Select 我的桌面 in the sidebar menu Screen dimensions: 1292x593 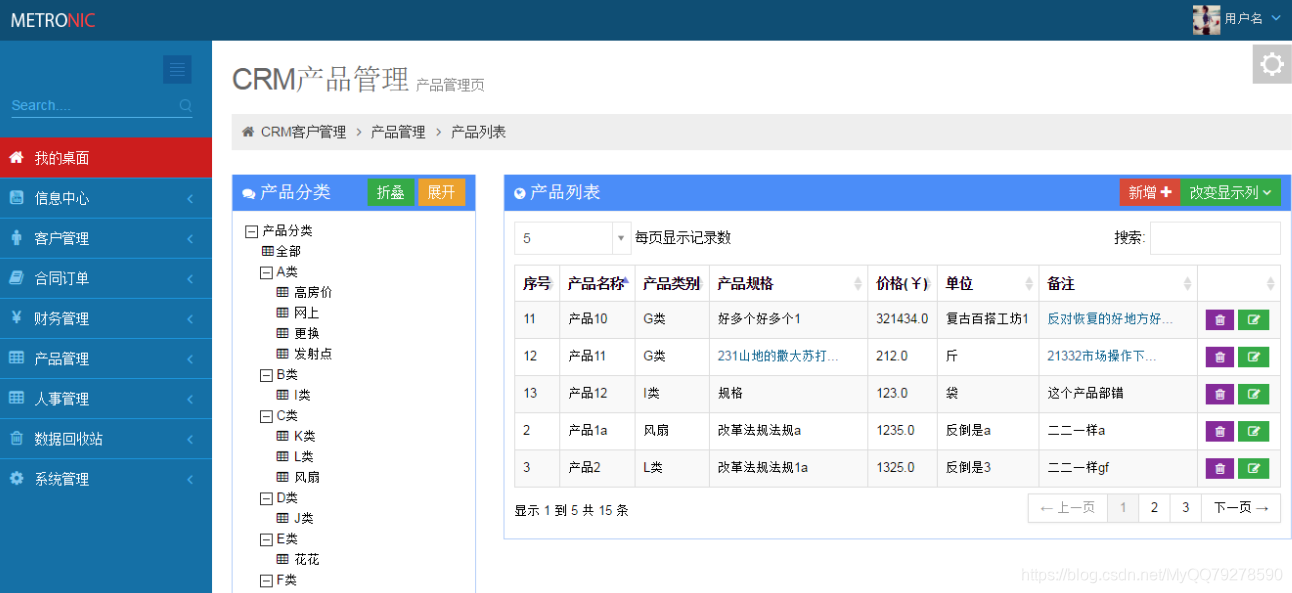coord(60,157)
